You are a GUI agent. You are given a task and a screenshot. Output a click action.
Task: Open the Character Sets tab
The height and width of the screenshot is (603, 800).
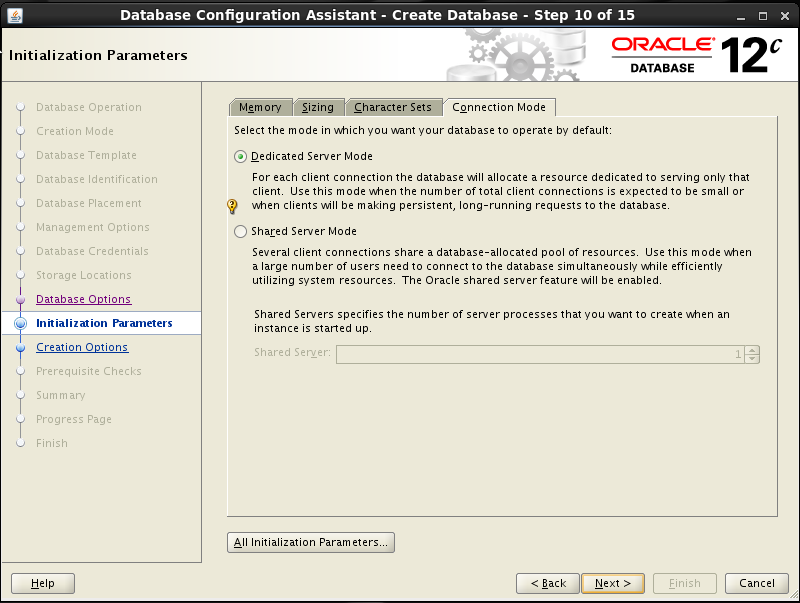tap(393, 107)
